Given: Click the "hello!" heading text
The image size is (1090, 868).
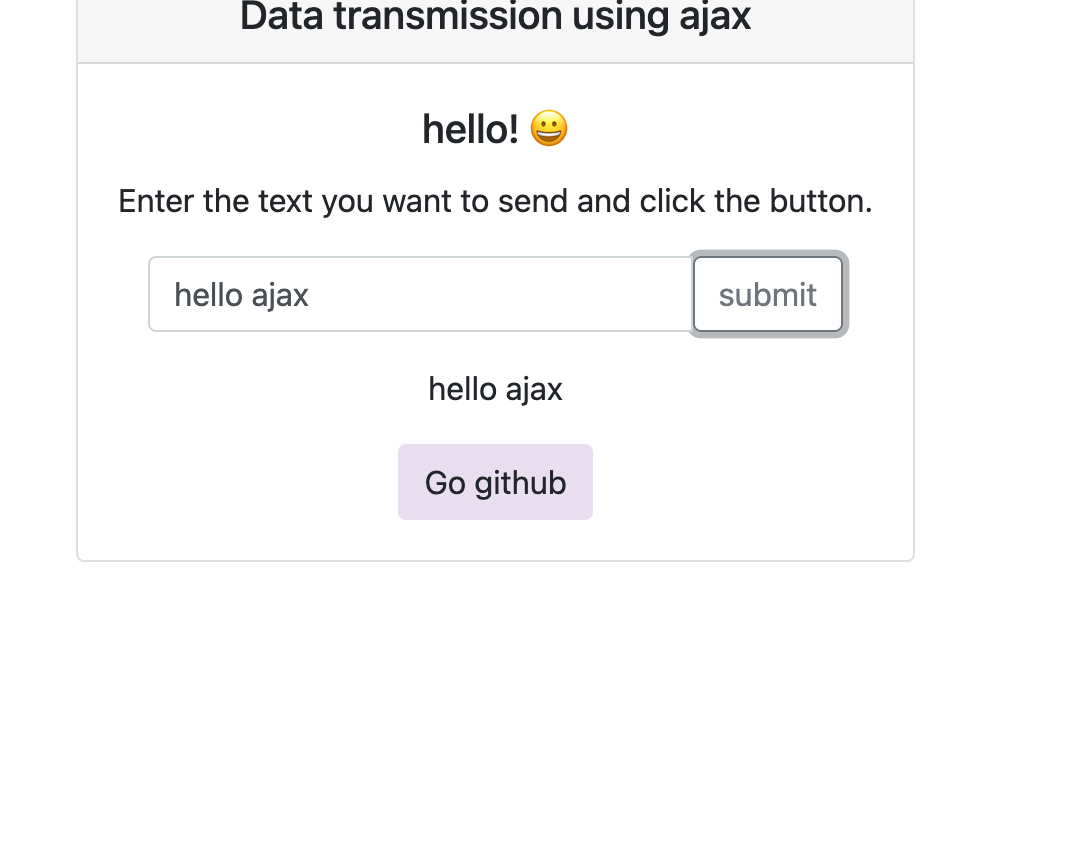Looking at the screenshot, I should (x=471, y=129).
